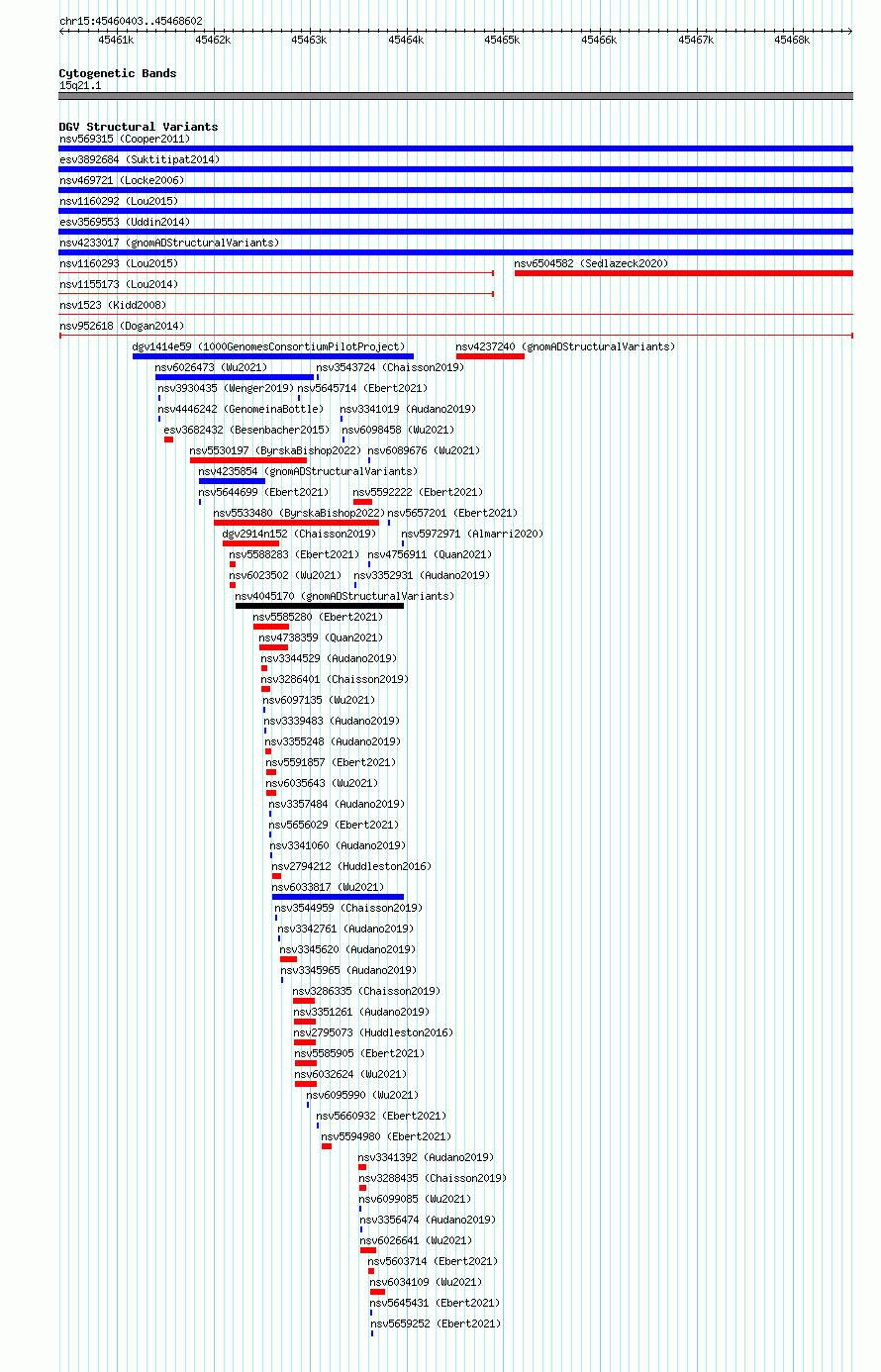881x1372 pixels.
Task: Click nsv5645714 (Ebert2021) label
Action: coord(363,389)
